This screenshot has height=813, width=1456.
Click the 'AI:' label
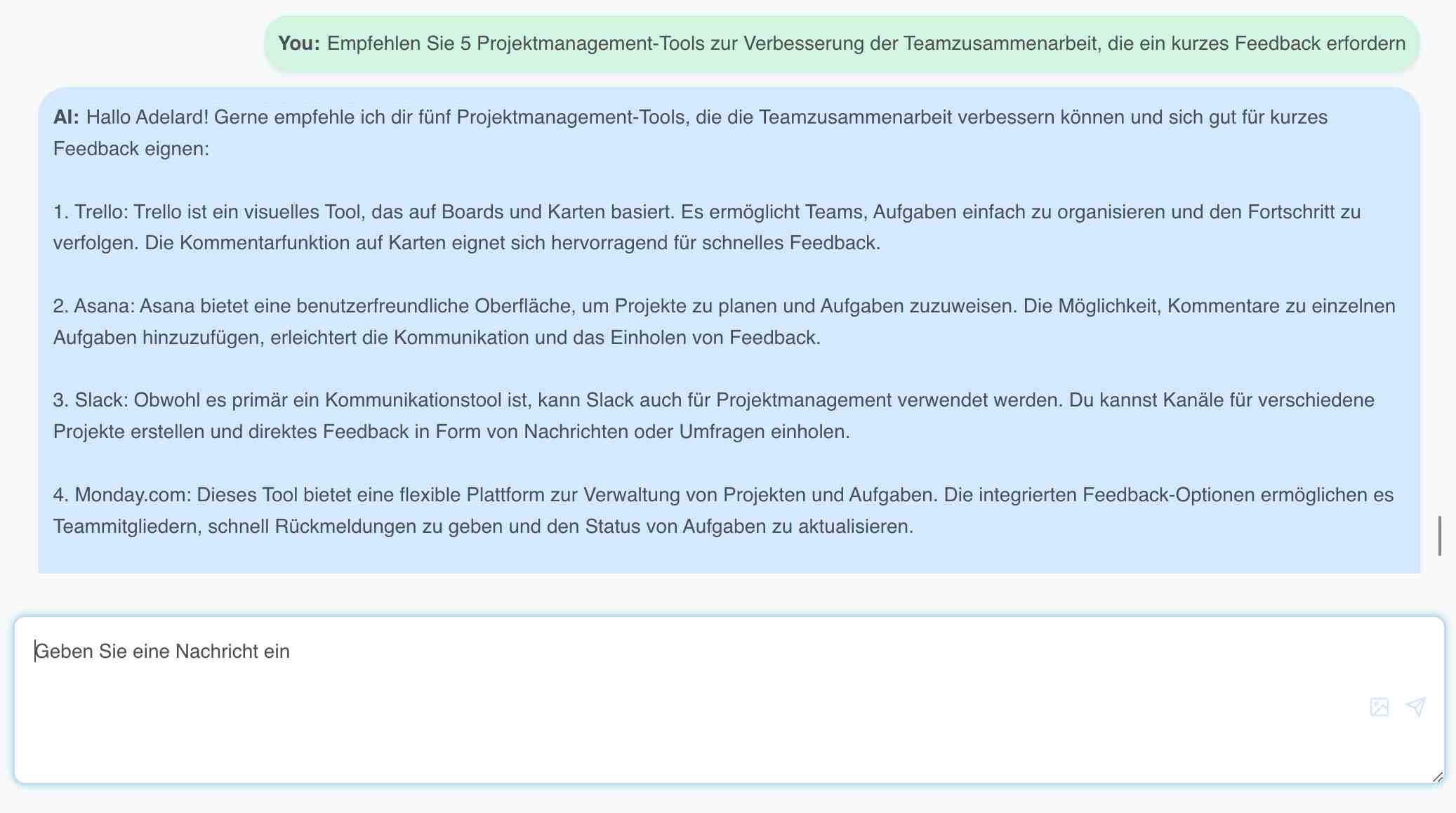pyautogui.click(x=67, y=117)
